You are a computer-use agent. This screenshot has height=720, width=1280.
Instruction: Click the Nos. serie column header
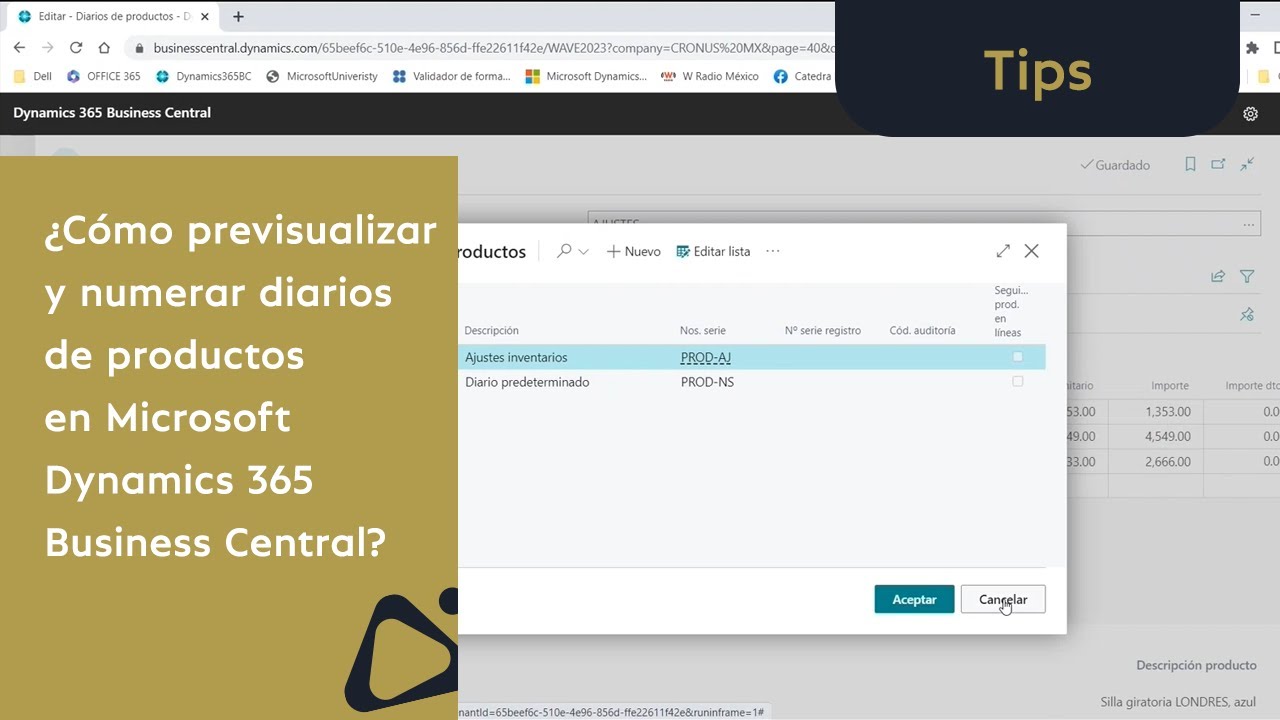[703, 330]
